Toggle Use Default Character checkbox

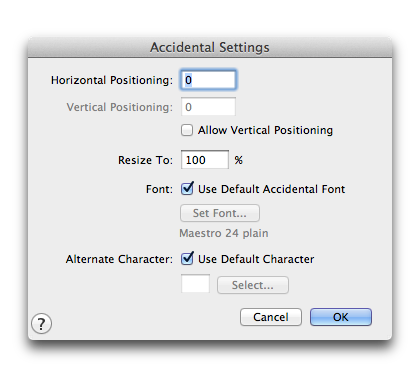(x=187, y=259)
